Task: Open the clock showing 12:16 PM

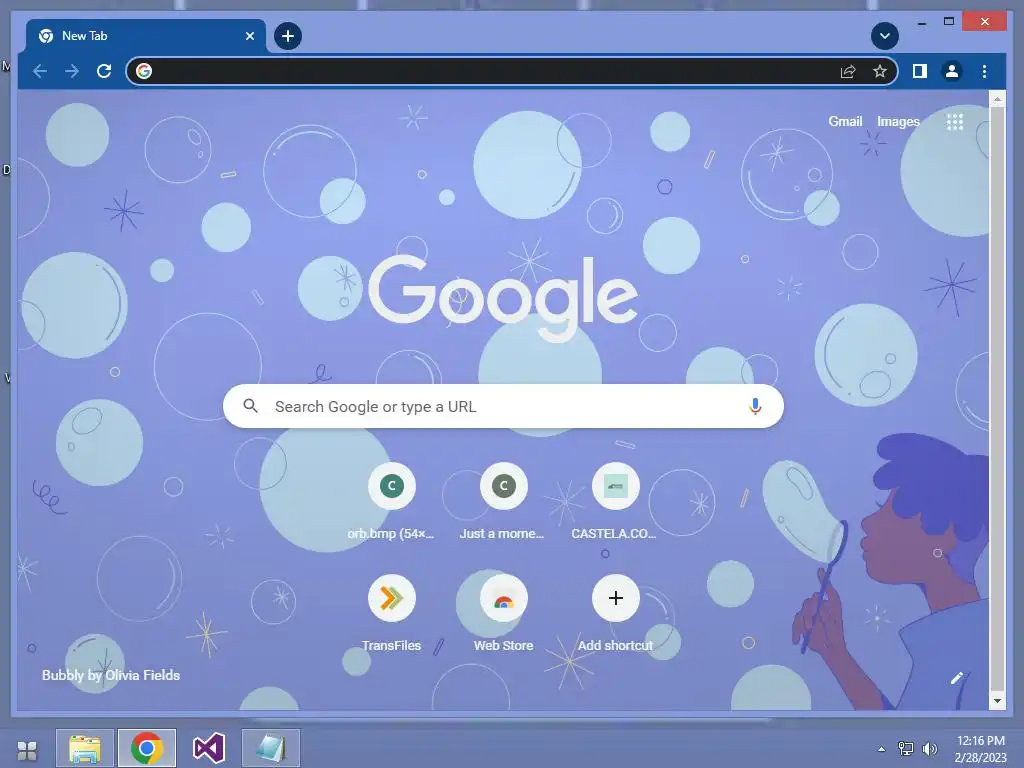Action: [980, 749]
